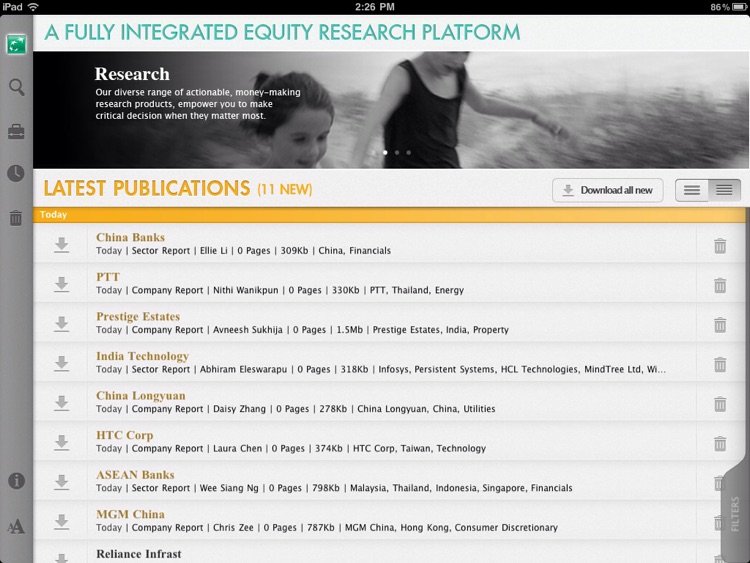Download the India Technology report

click(61, 364)
